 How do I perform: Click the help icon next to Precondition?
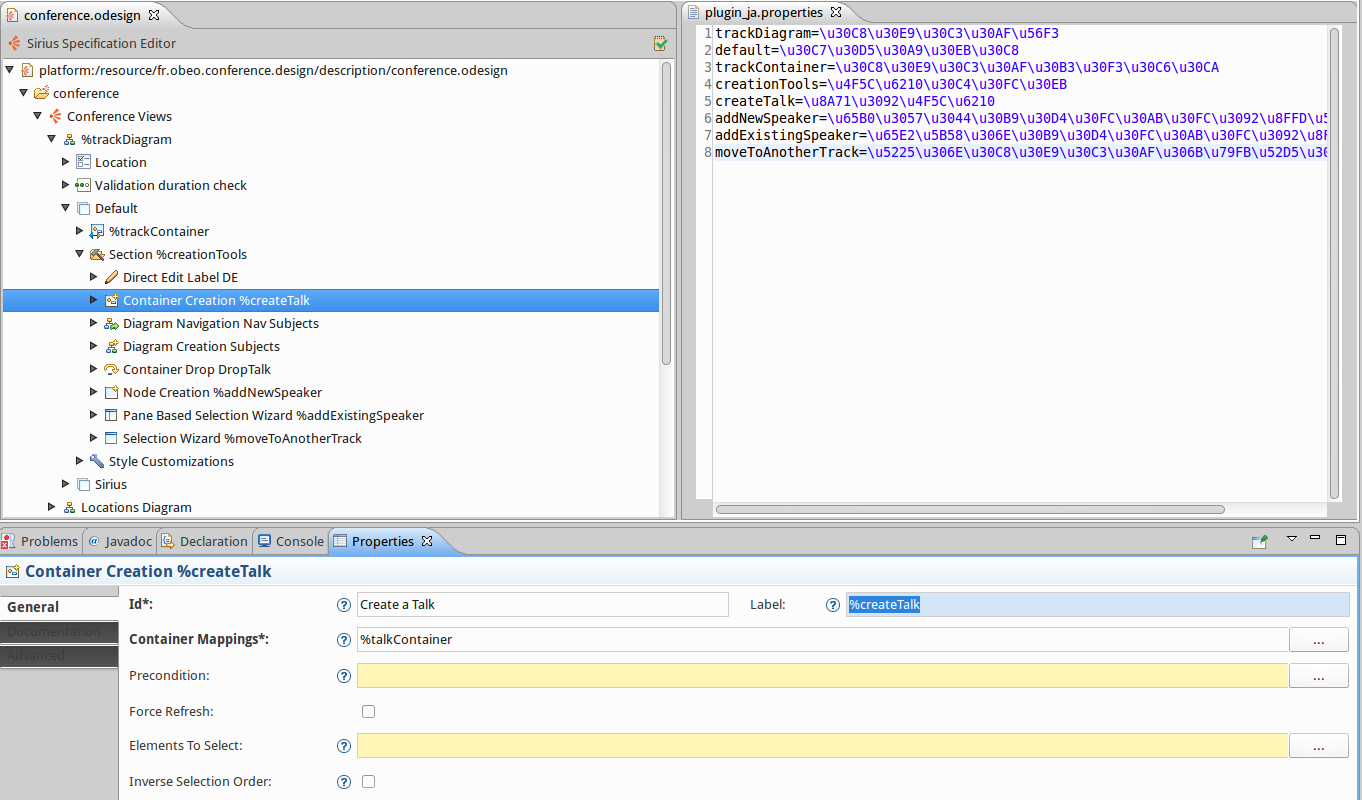(344, 676)
